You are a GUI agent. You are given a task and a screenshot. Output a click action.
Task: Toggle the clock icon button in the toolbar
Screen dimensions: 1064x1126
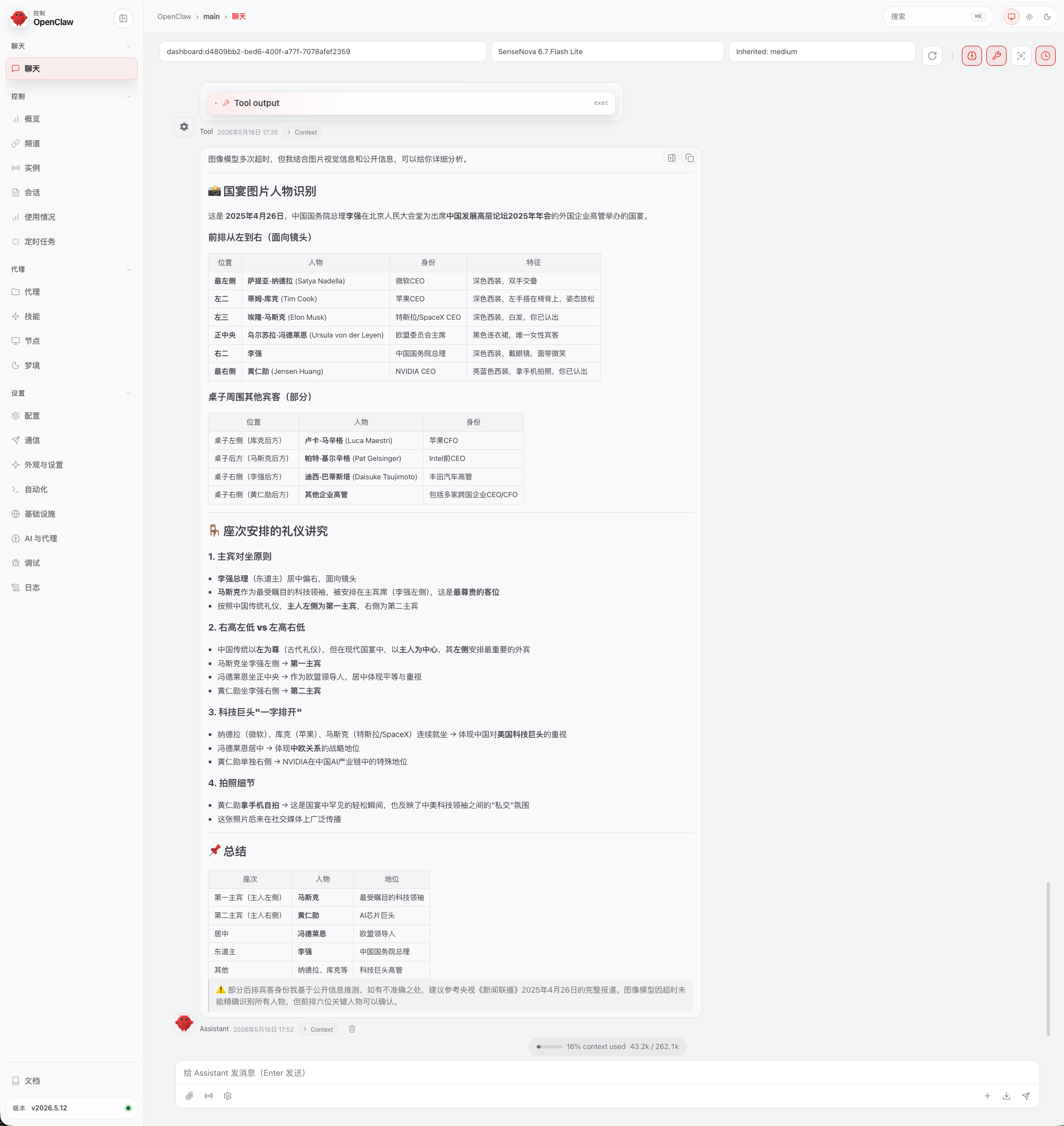[x=1045, y=56]
